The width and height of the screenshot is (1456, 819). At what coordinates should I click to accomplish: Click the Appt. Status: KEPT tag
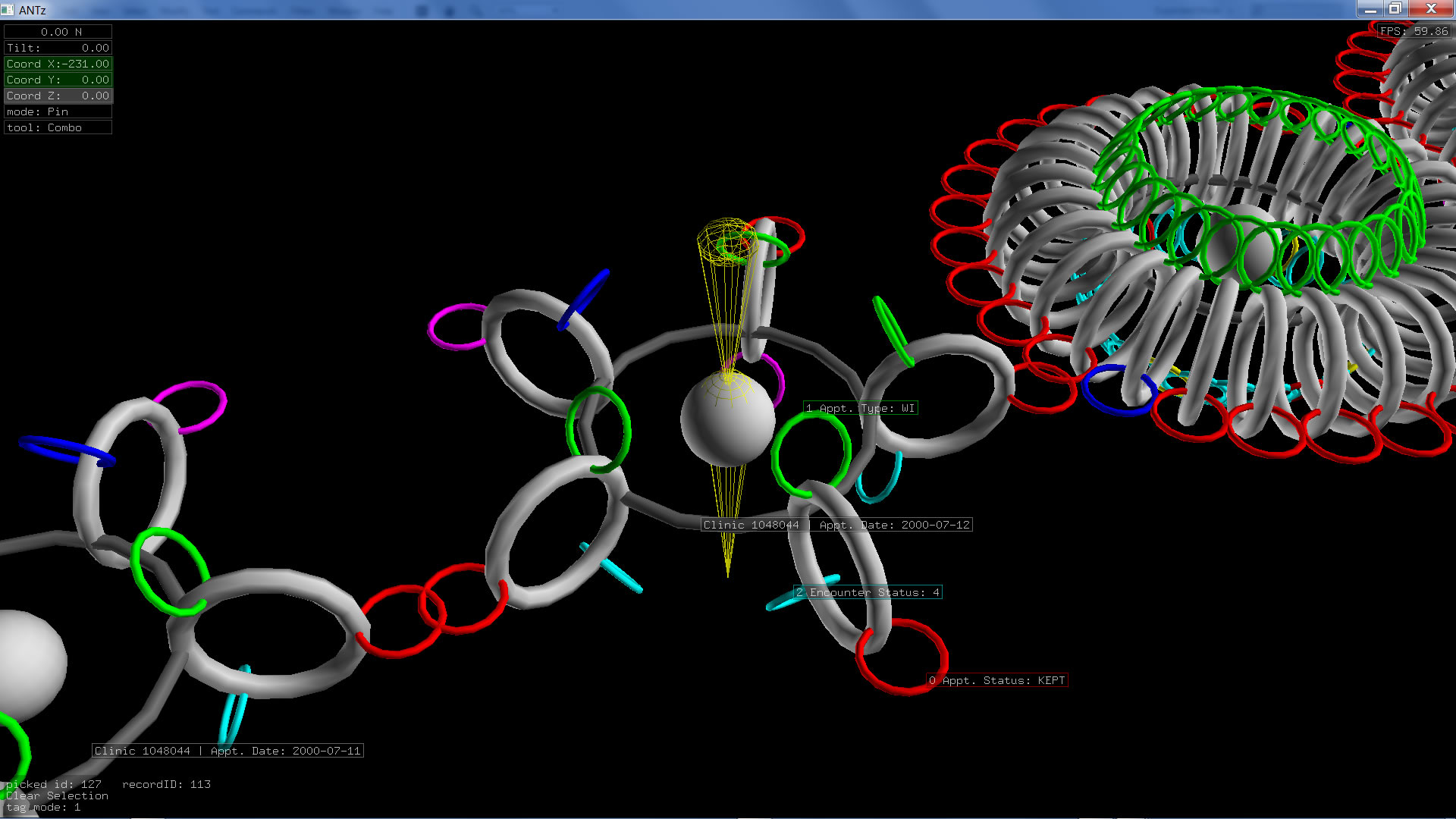tap(997, 680)
